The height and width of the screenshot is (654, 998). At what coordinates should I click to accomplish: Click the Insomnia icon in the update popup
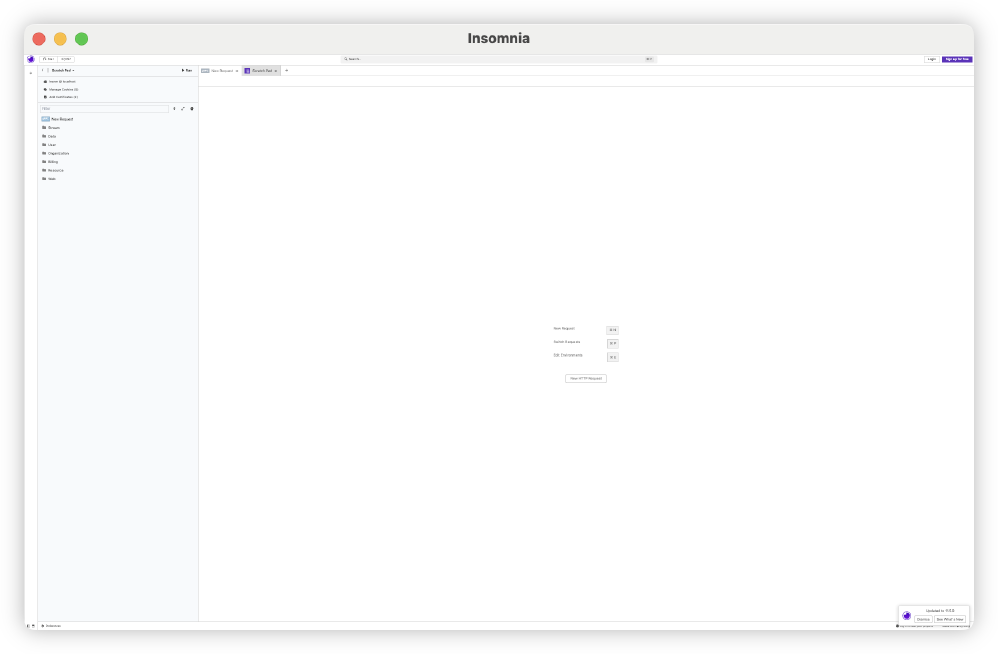point(906,615)
